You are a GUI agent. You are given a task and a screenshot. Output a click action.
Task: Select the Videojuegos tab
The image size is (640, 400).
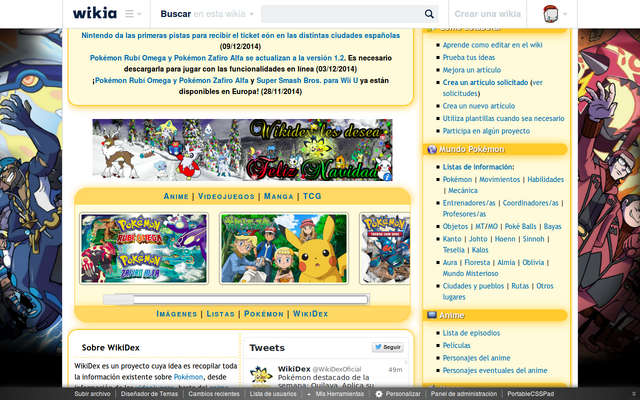pos(226,196)
